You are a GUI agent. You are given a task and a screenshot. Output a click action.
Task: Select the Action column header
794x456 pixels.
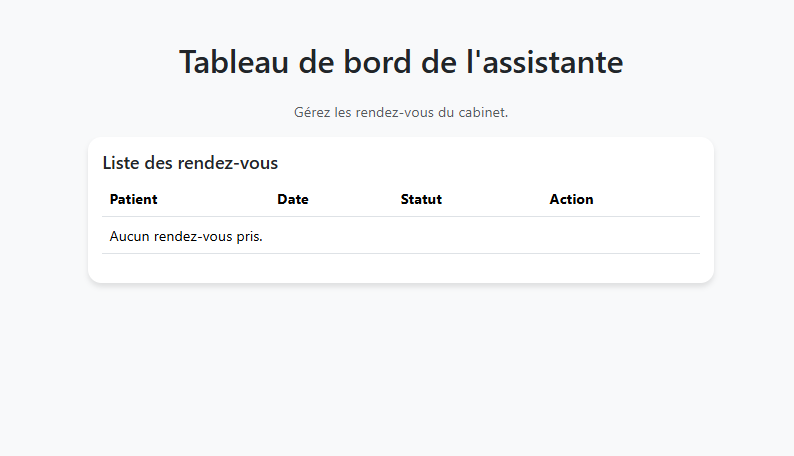(571, 199)
